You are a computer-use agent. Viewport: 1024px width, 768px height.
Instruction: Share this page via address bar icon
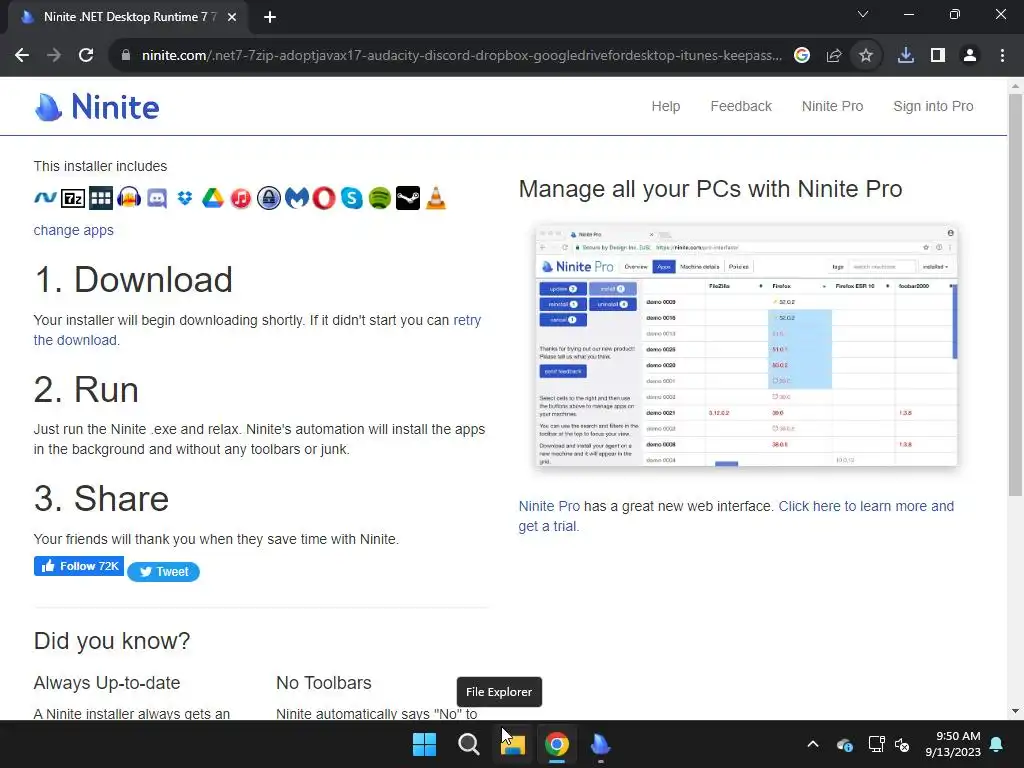834,56
